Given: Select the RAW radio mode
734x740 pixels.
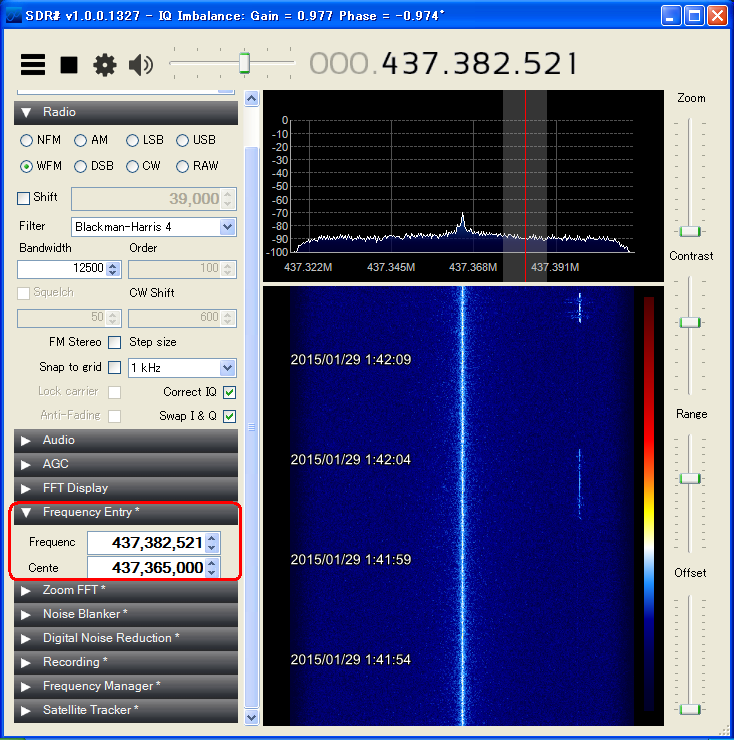Looking at the screenshot, I should [x=182, y=167].
